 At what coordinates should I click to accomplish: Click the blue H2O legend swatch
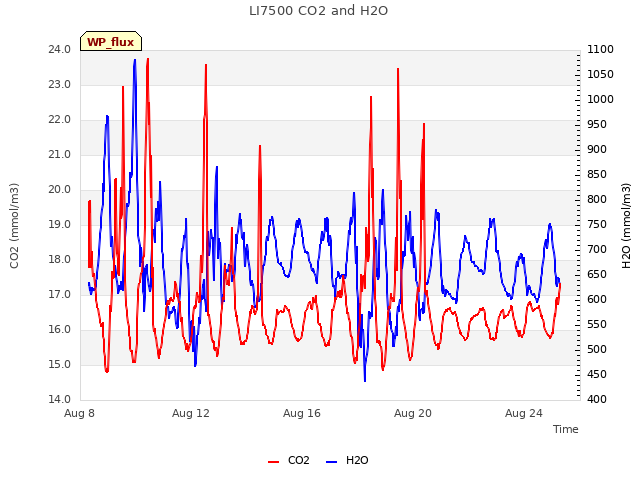[x=332, y=462]
